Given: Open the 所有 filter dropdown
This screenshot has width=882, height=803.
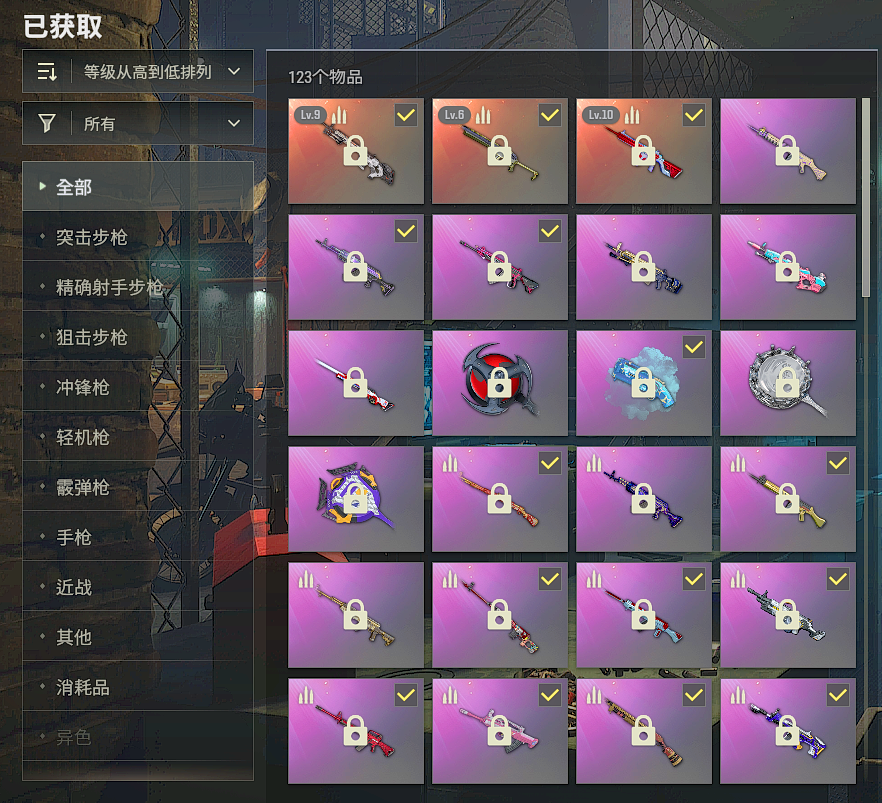Looking at the screenshot, I should (138, 123).
